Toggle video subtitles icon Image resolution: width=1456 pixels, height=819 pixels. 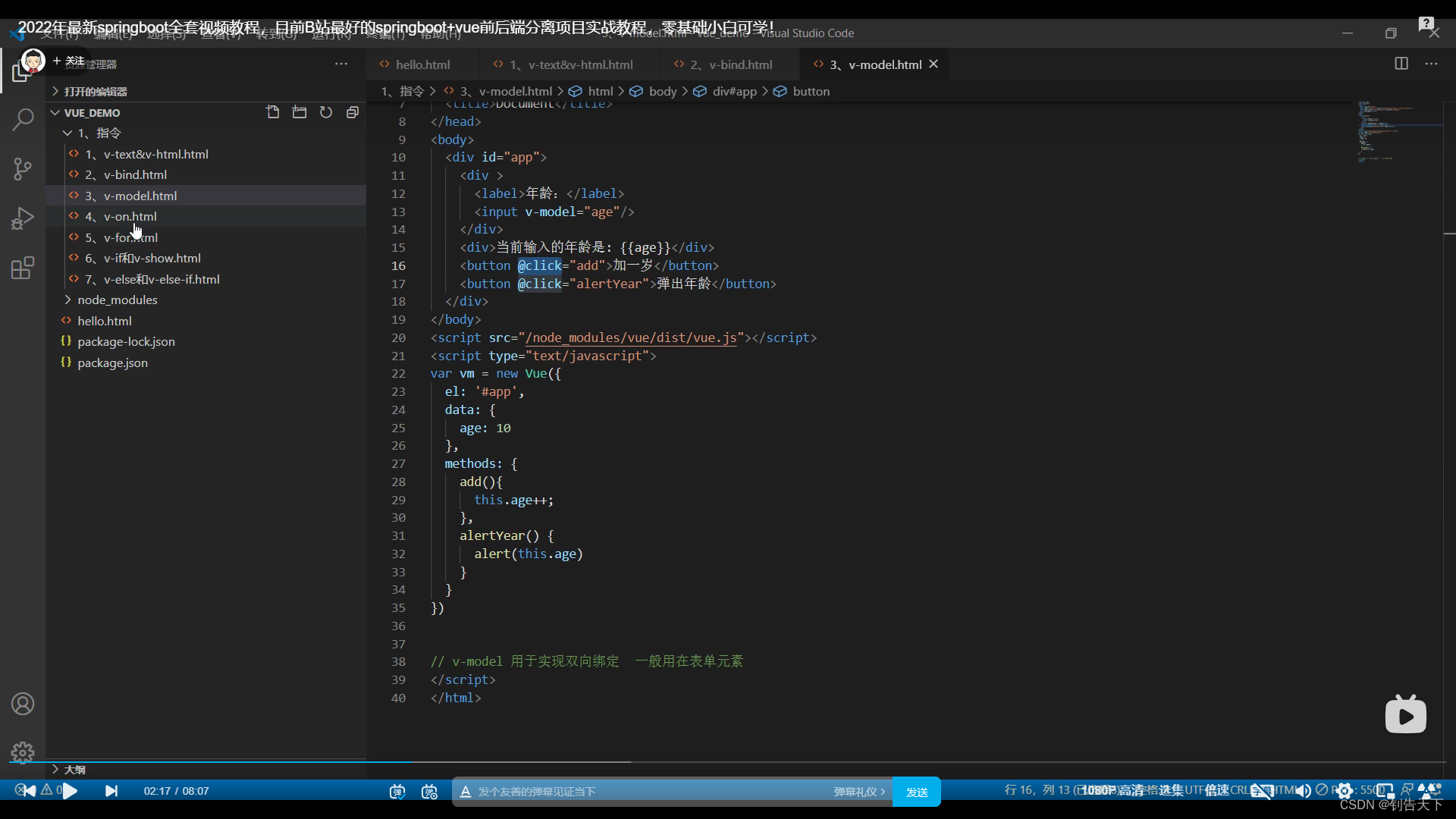[x=1261, y=791]
